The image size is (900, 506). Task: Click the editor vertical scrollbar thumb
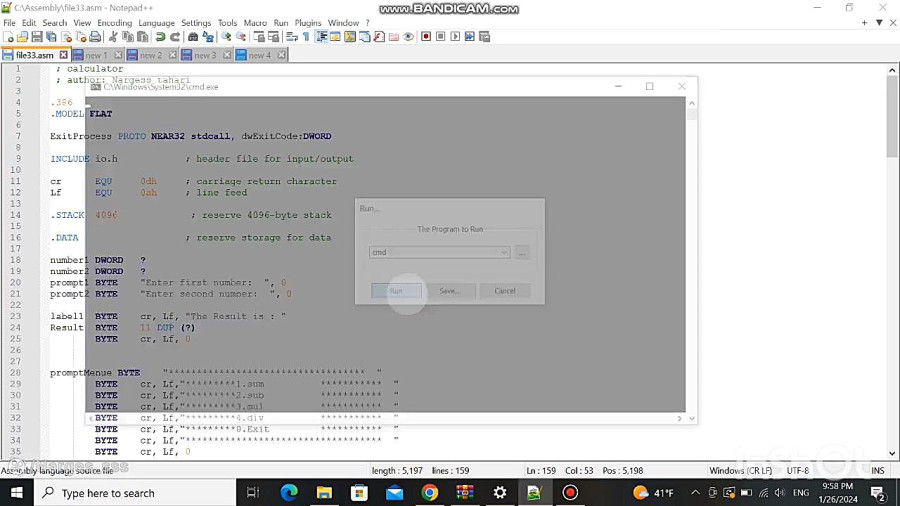(x=891, y=116)
